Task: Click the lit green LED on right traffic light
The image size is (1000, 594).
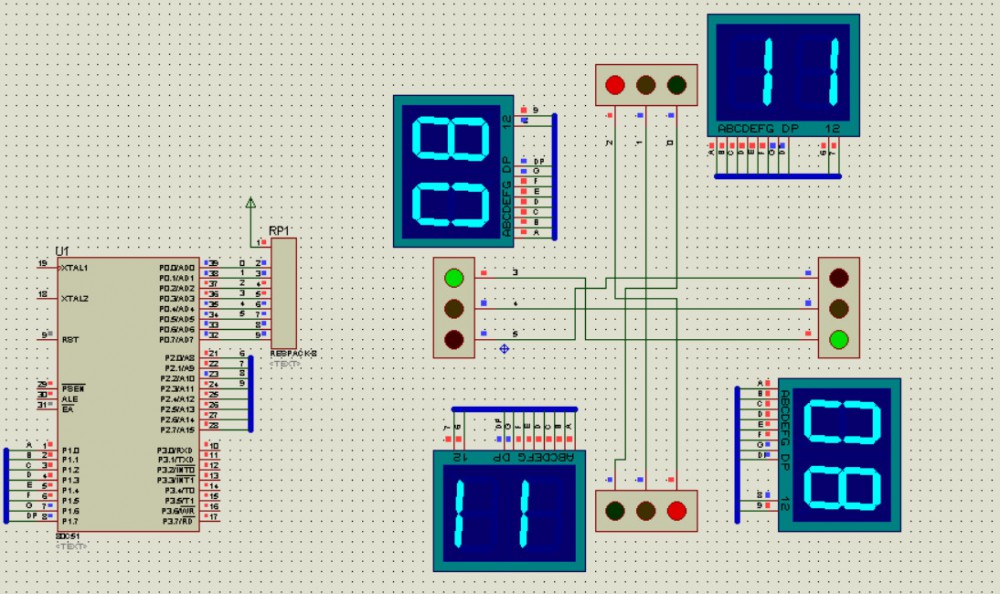Action: [839, 339]
